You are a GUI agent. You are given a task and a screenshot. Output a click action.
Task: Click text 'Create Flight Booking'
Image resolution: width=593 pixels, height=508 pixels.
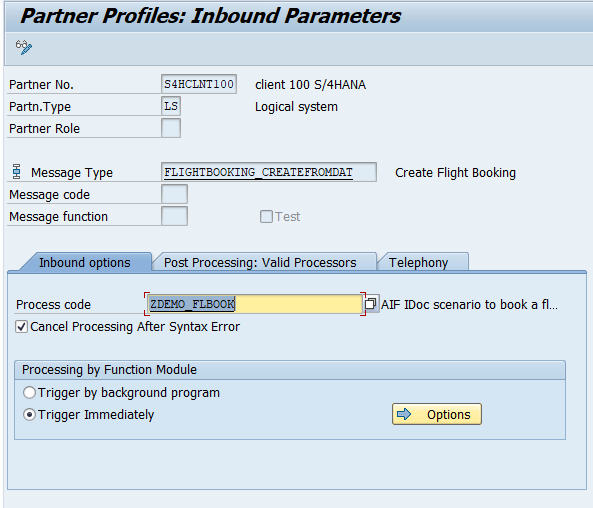click(455, 172)
